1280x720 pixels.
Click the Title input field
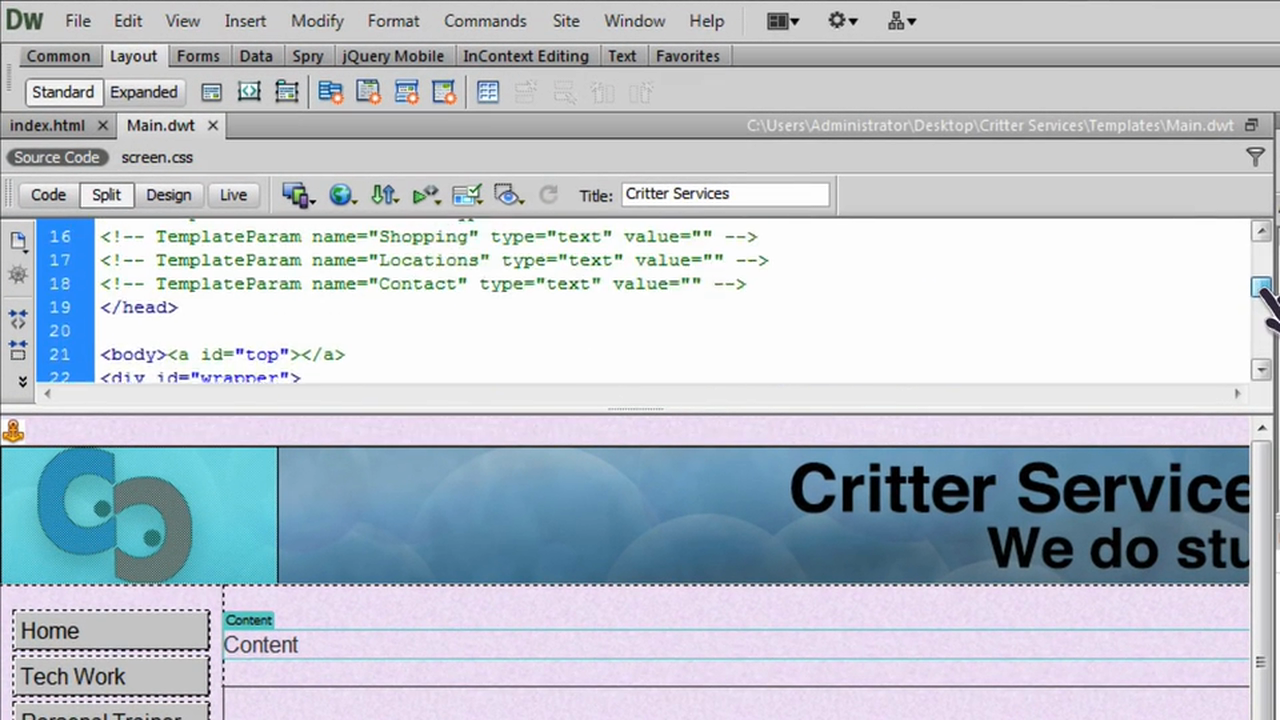point(724,193)
